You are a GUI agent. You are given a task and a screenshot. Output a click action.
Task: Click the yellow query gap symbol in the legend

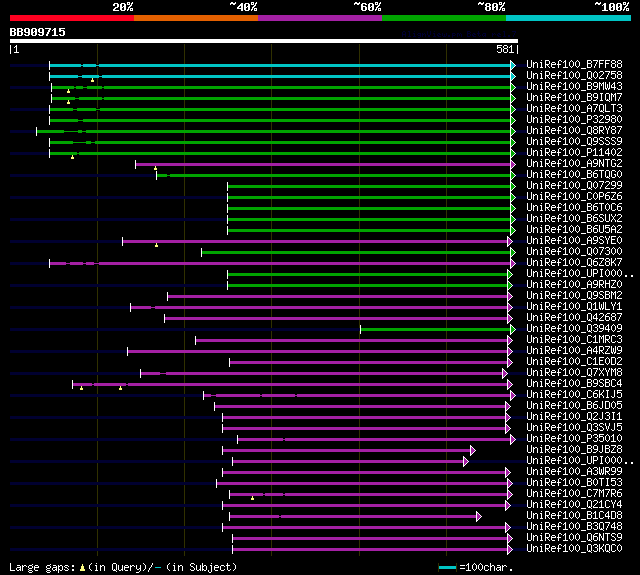[82, 567]
